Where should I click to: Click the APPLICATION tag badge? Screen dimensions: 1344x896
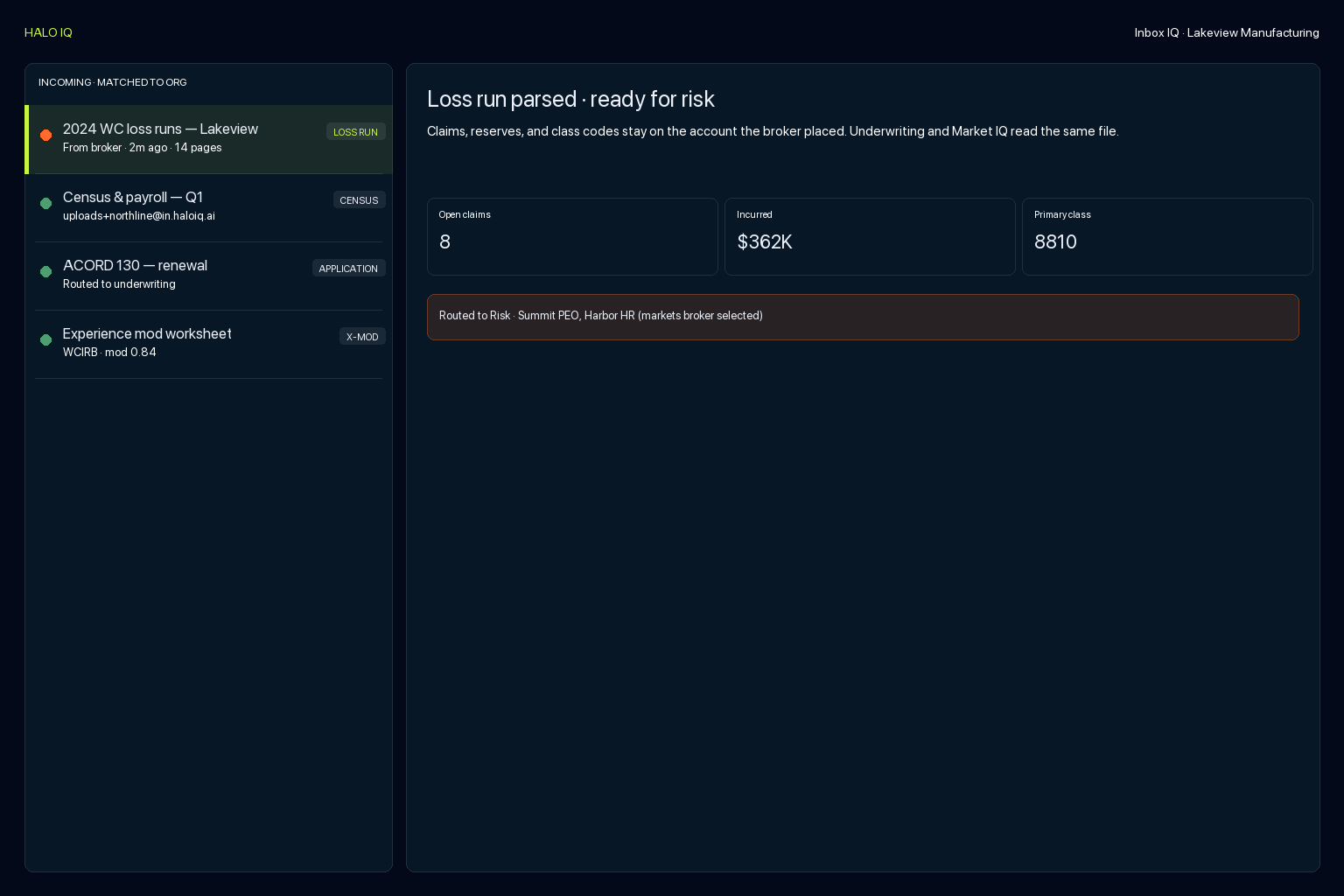point(349,269)
